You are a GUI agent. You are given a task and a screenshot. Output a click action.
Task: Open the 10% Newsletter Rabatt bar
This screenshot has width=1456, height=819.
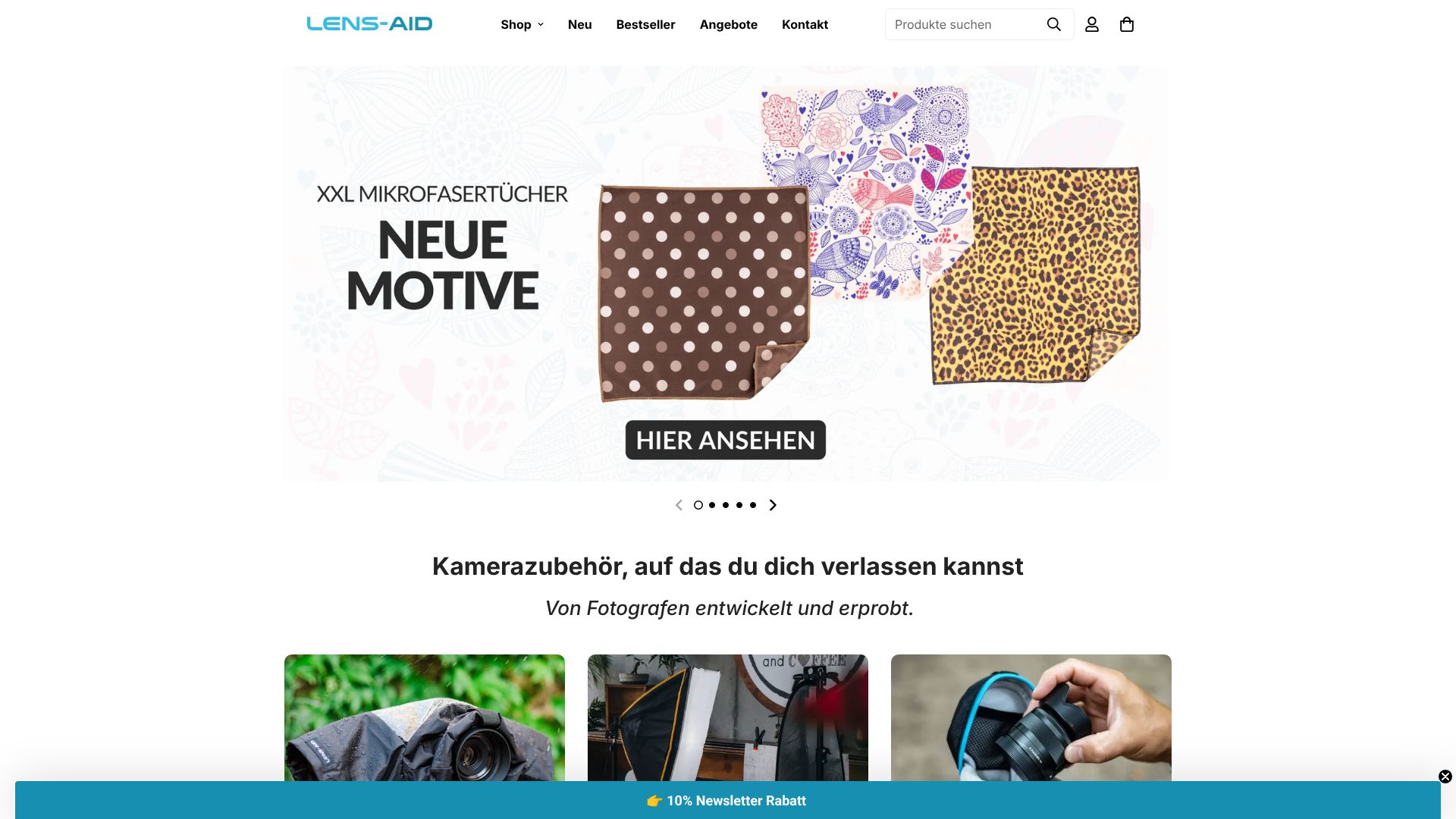click(727, 800)
